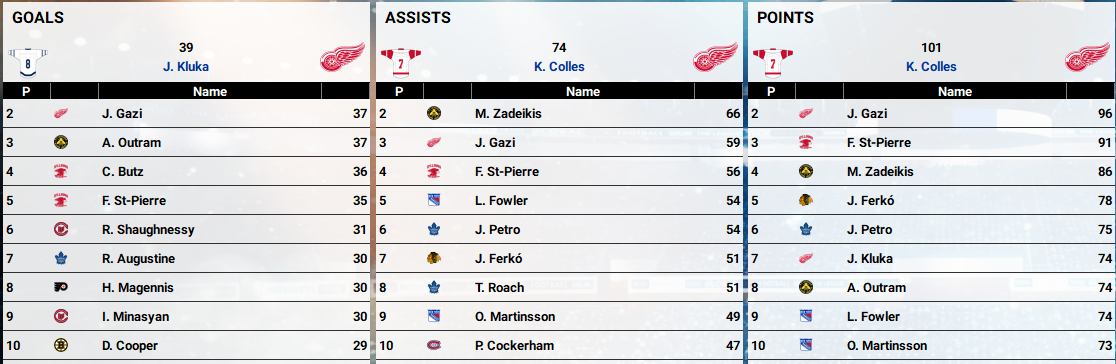Select R. Shaughnessy row in Goals table
1116x364 pixels.
point(186,229)
